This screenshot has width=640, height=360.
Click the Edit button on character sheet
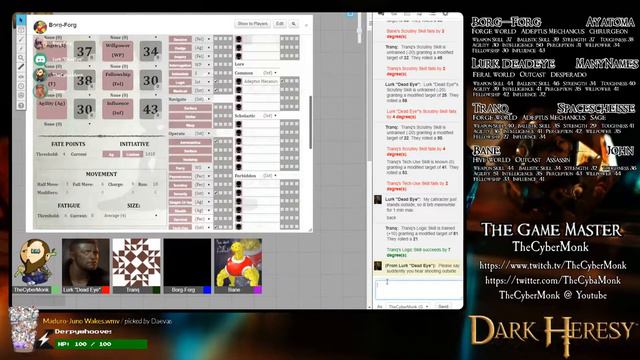280,24
